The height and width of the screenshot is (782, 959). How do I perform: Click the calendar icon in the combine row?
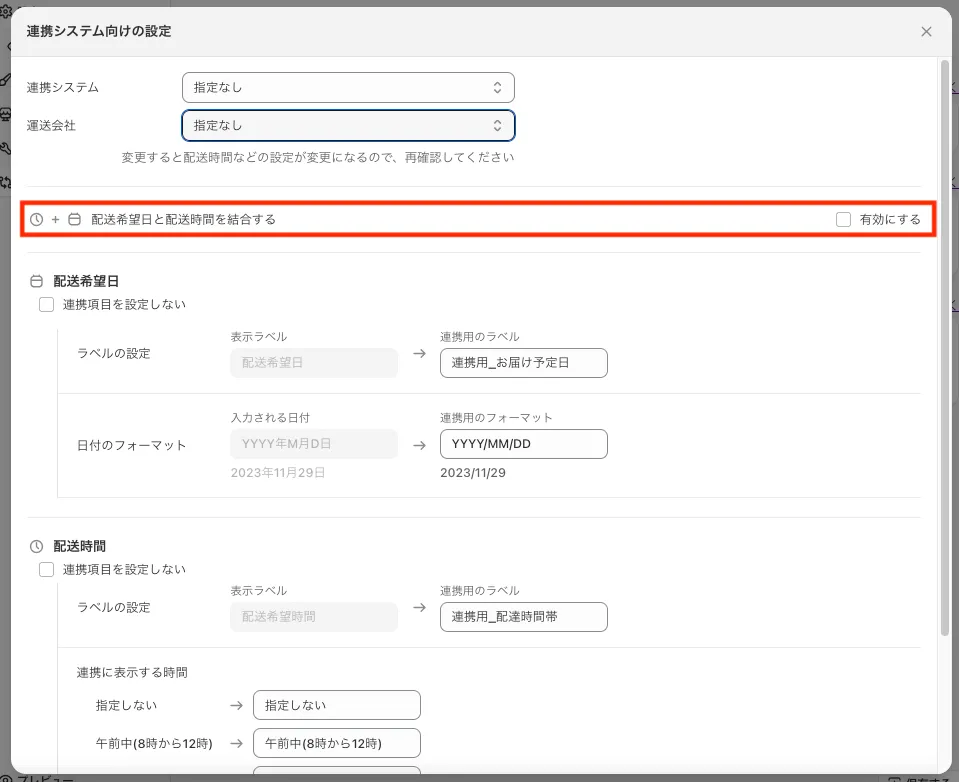click(74, 219)
